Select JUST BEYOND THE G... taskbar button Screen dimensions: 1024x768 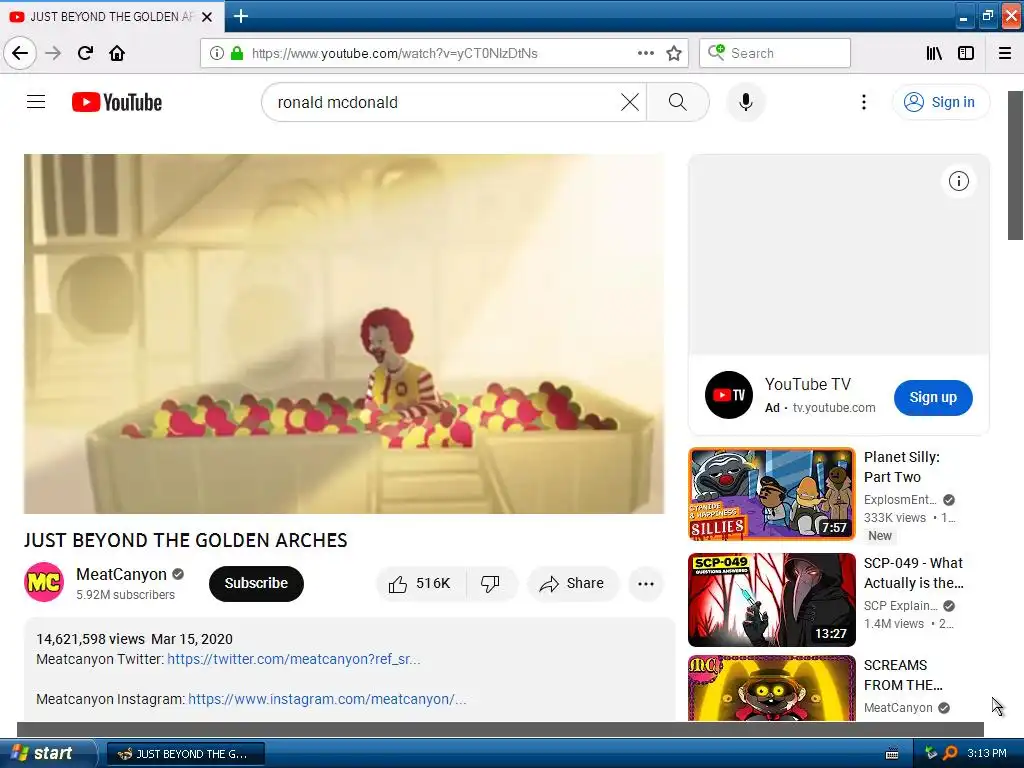pos(185,754)
